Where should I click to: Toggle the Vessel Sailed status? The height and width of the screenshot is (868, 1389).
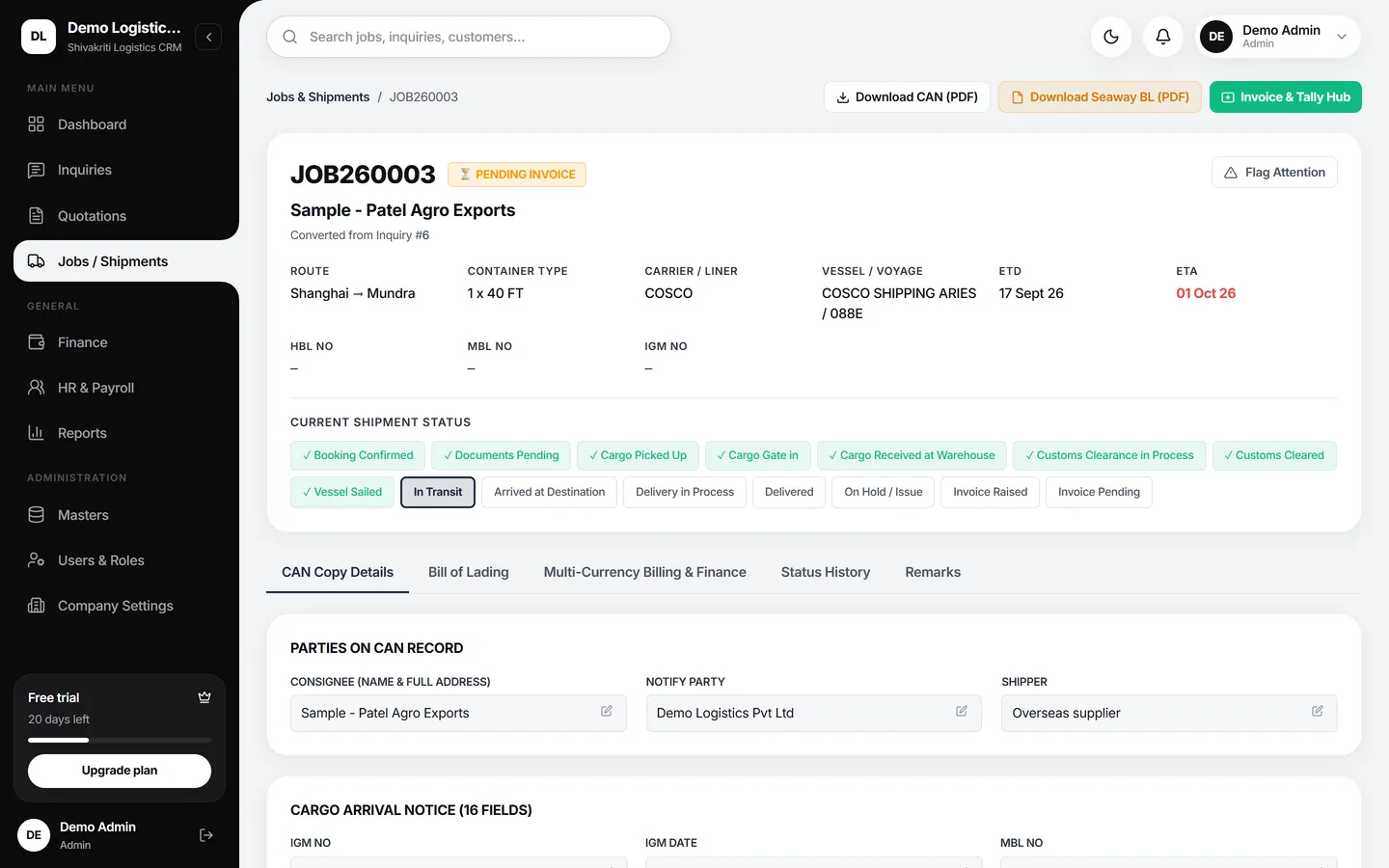[x=342, y=492]
